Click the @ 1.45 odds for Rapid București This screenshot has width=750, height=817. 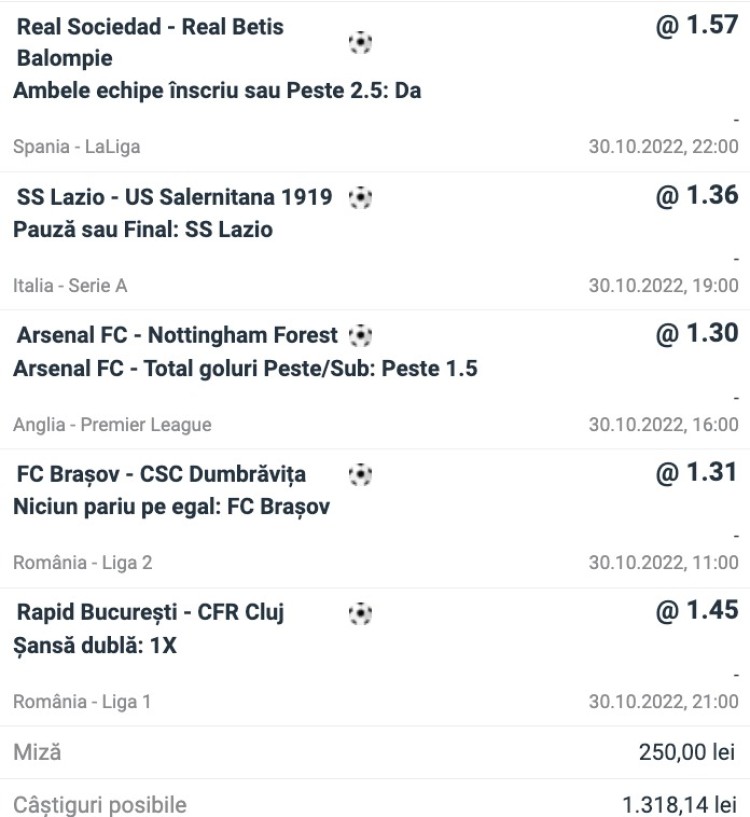(x=697, y=610)
